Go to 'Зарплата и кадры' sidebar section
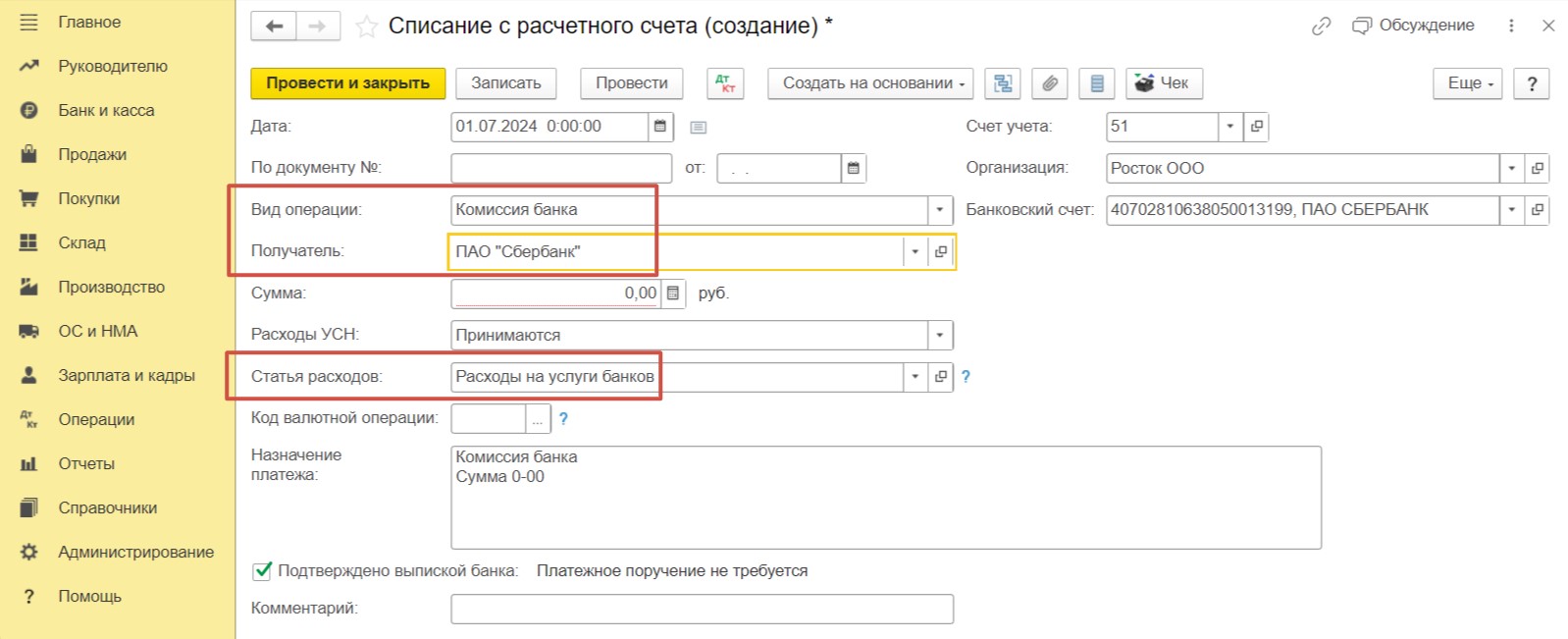Screen dimensions: 1568x639 pos(126,375)
